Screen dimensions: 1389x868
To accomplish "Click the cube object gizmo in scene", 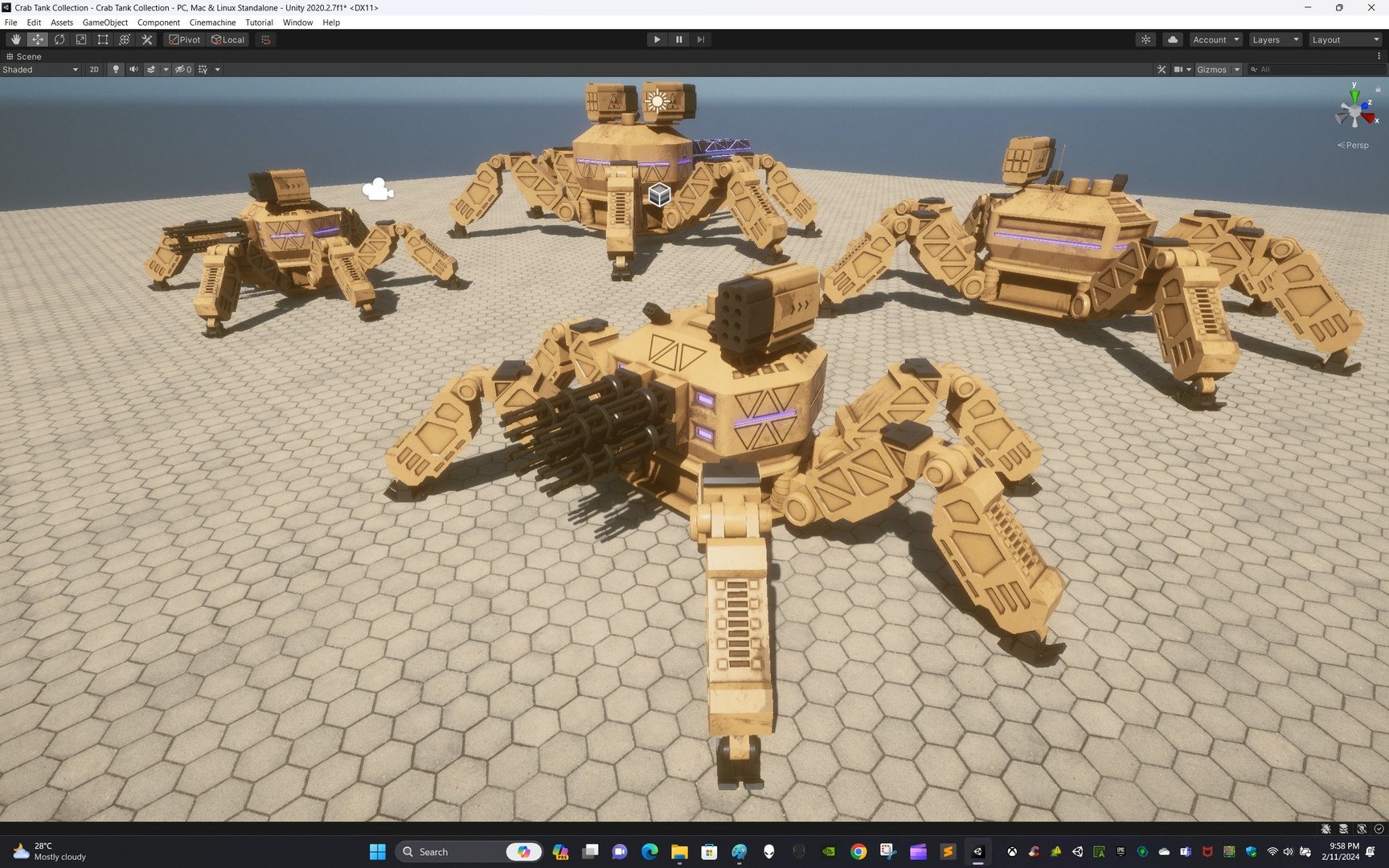I will point(659,194).
